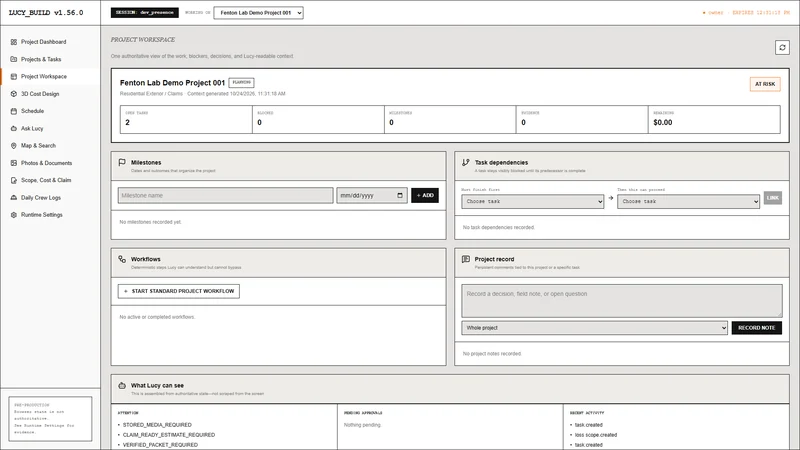This screenshot has width=800, height=450.
Task: Start standard project workflow
Action: pyautogui.click(x=179, y=291)
